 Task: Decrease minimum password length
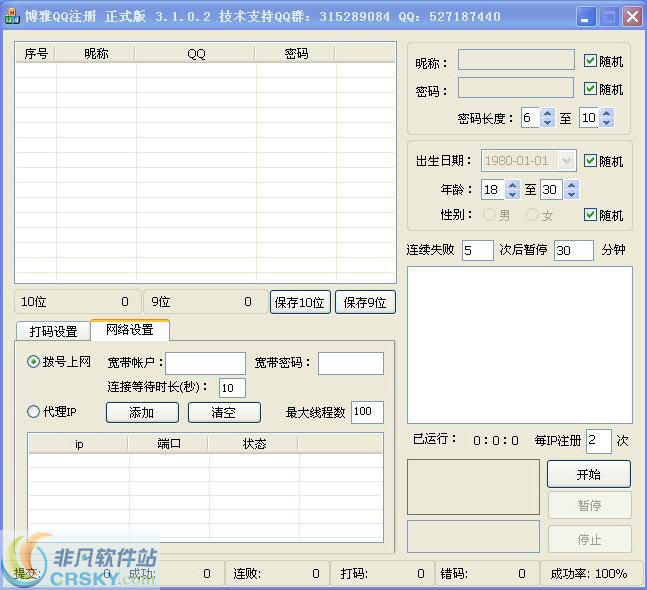click(547, 123)
